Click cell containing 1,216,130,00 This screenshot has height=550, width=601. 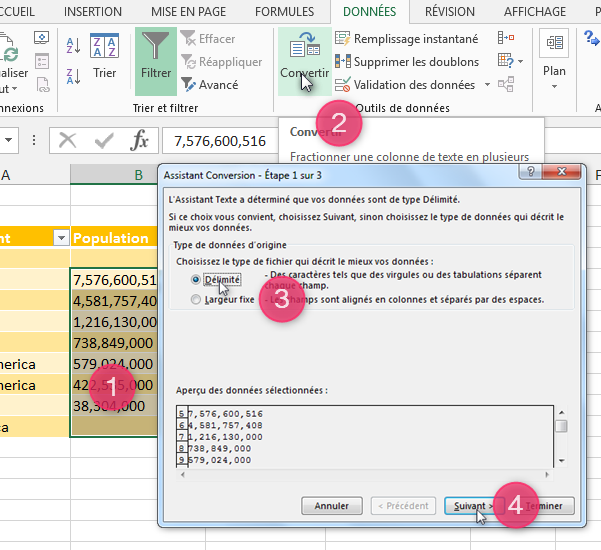114,322
